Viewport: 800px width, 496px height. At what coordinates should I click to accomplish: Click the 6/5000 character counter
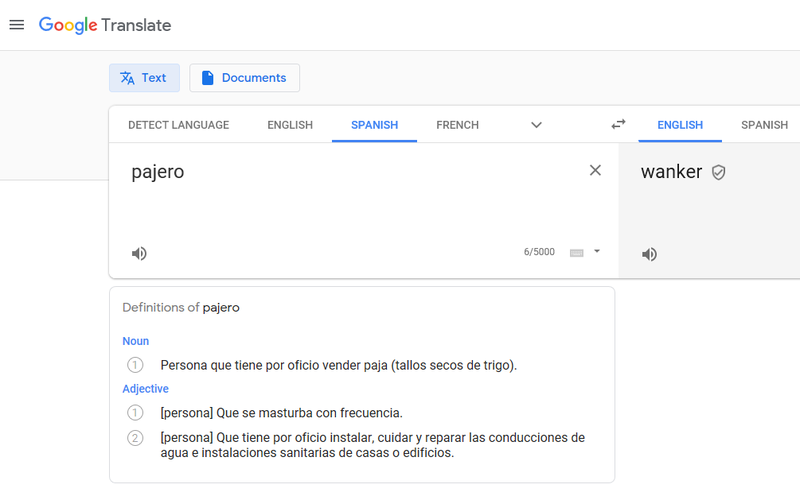click(x=539, y=252)
